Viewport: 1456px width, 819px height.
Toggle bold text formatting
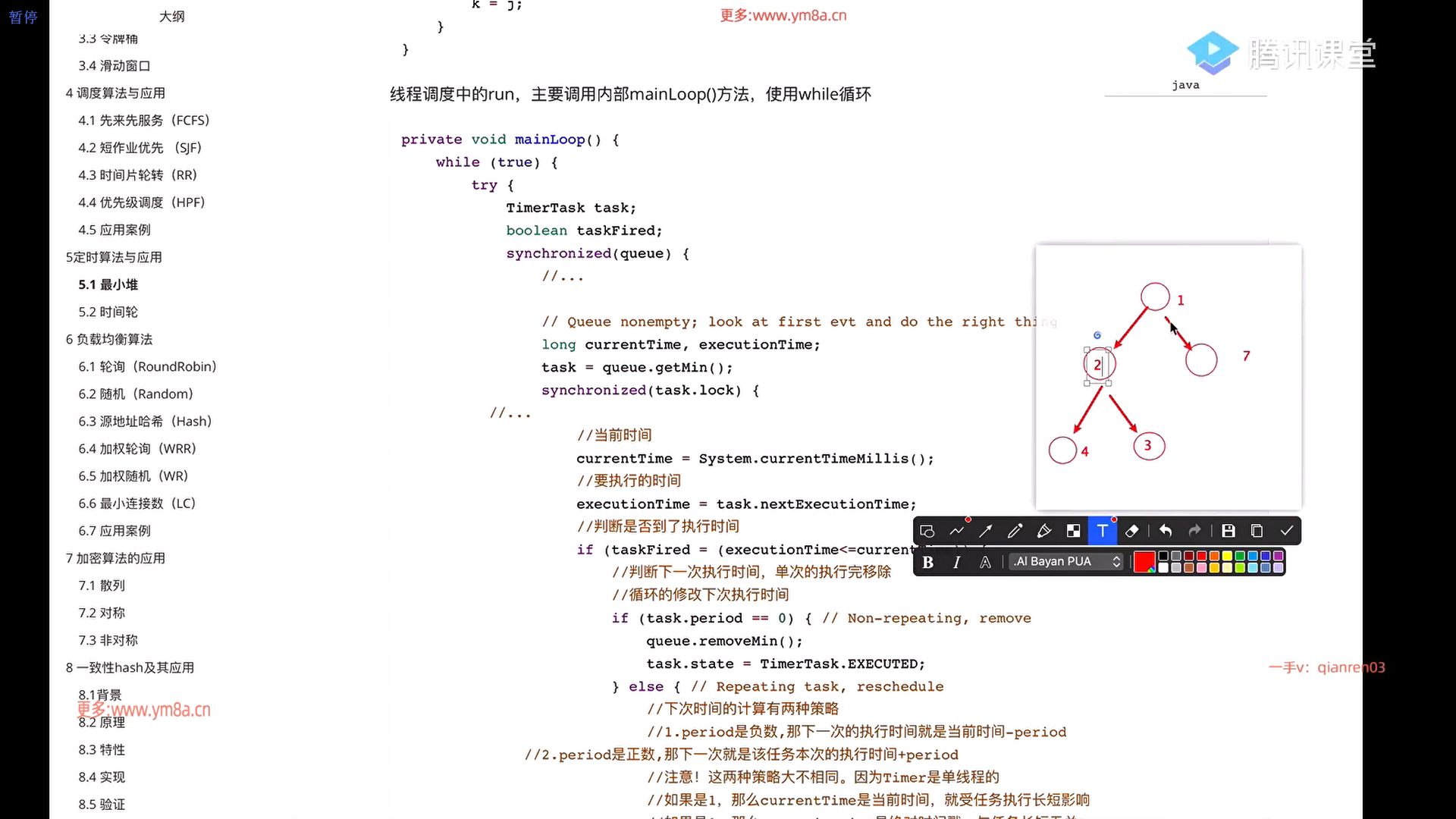coord(928,562)
